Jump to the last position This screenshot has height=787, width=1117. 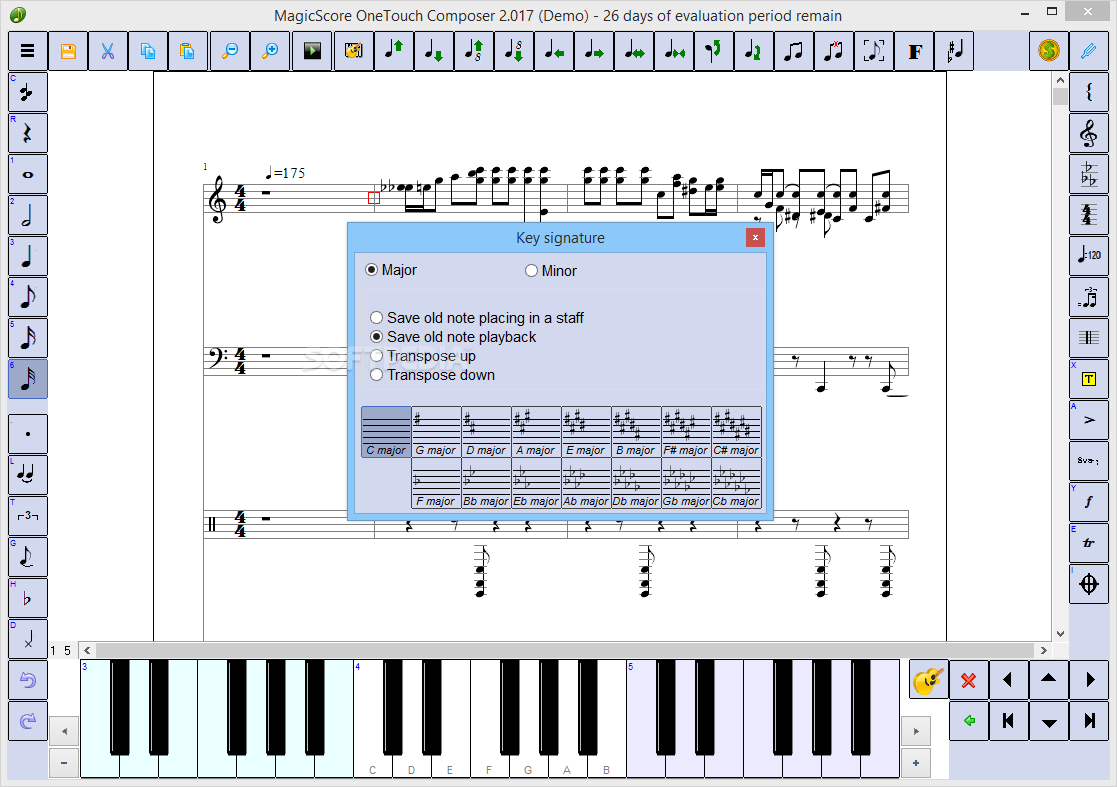coord(1089,721)
